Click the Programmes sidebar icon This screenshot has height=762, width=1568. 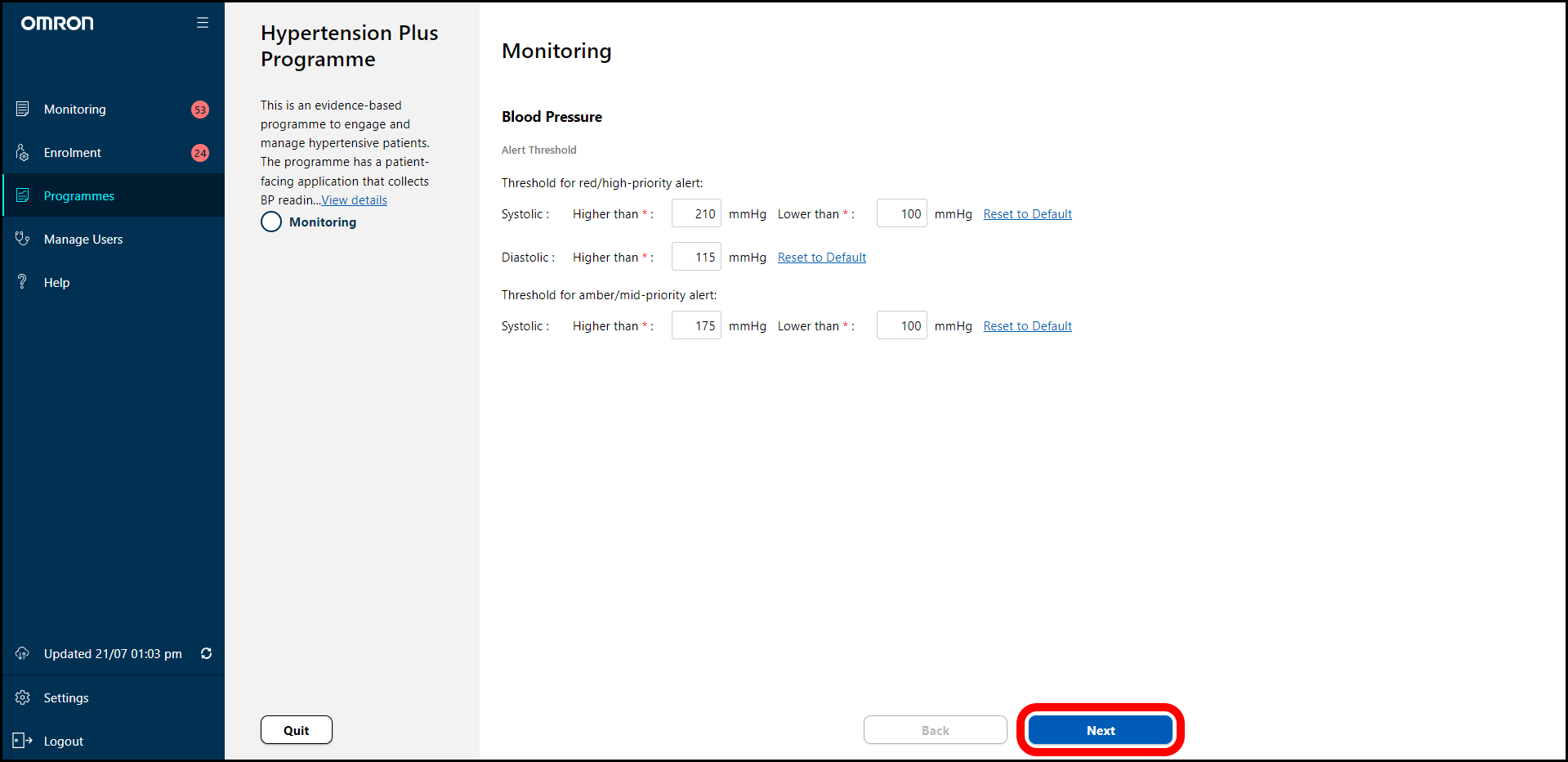click(23, 195)
